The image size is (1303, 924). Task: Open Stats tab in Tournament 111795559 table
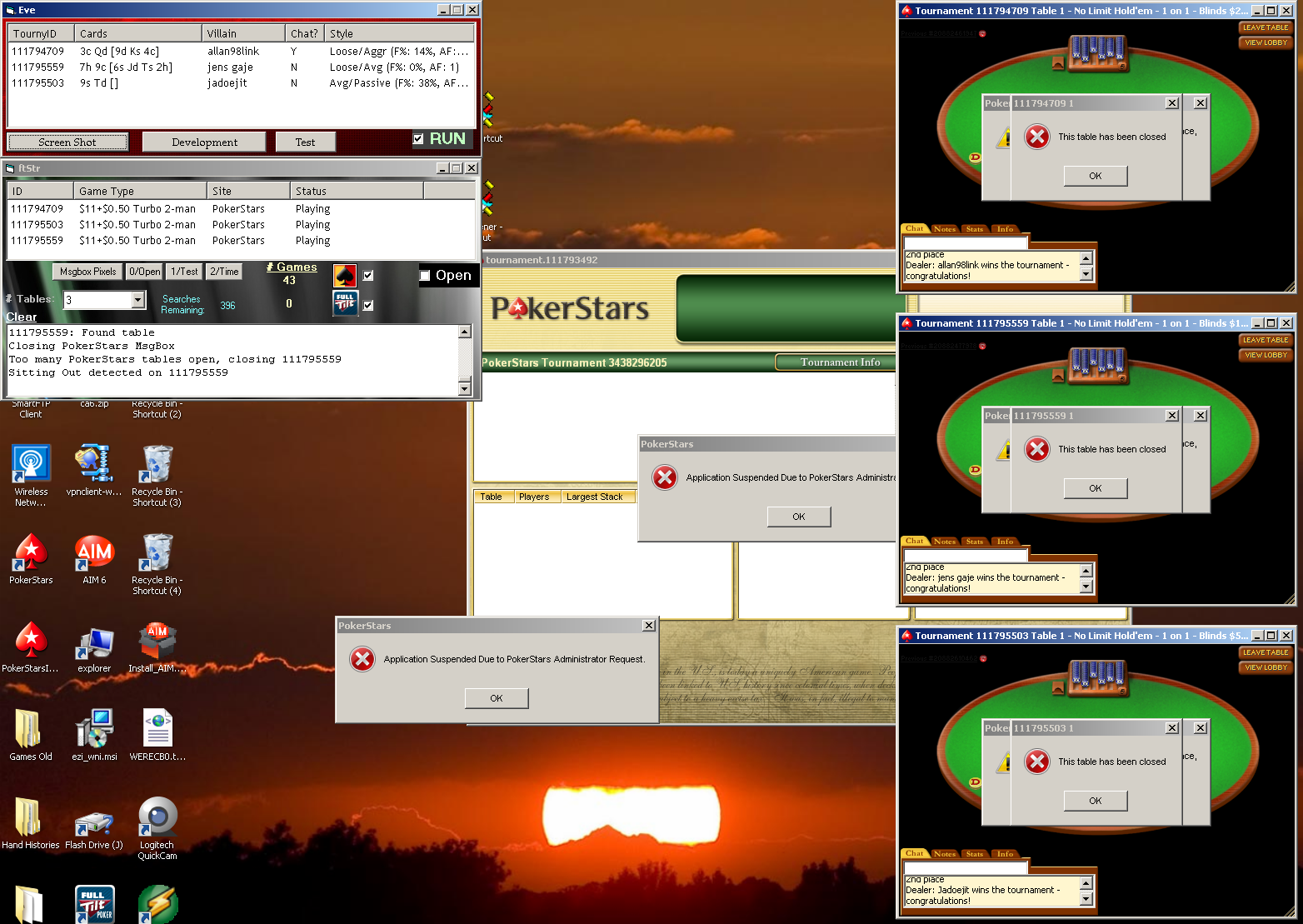click(x=975, y=542)
